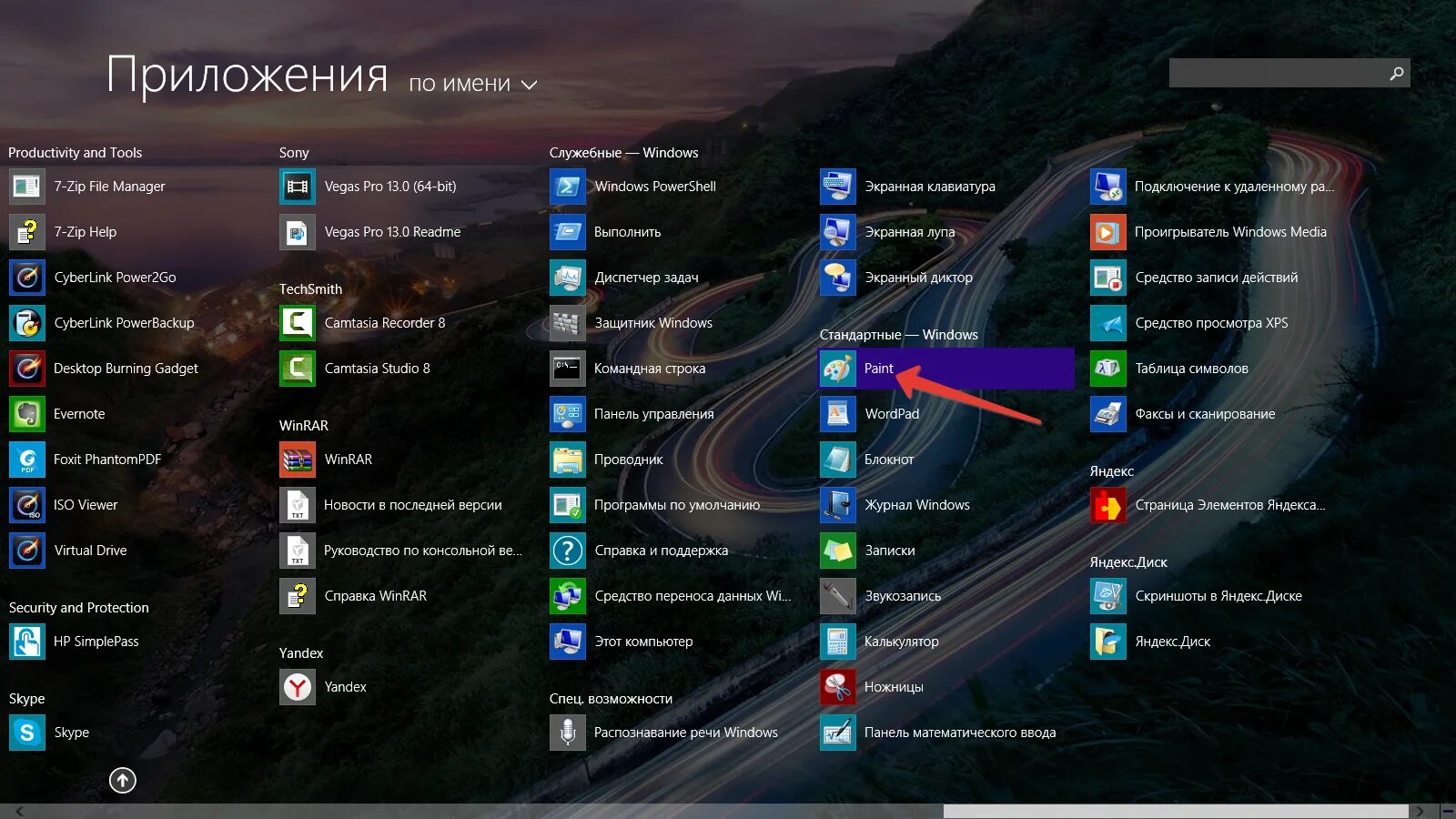Focus the apps search field
The height and width of the screenshot is (819, 1456).
pos(1289,73)
